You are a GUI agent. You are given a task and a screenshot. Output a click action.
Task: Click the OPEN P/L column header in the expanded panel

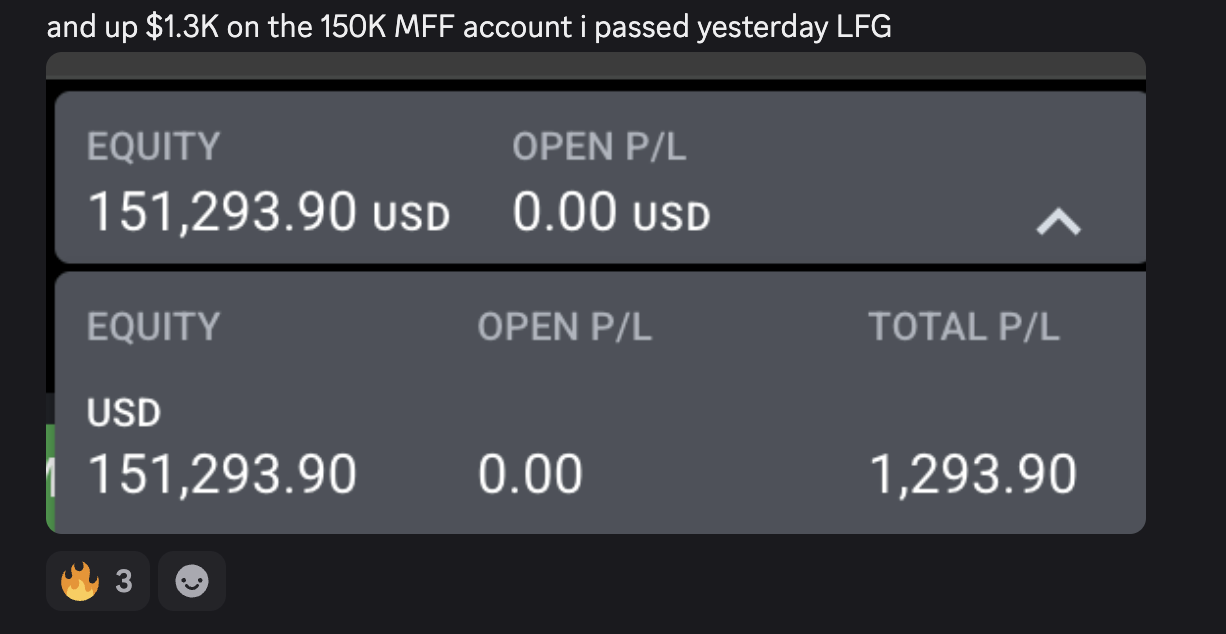tap(564, 327)
